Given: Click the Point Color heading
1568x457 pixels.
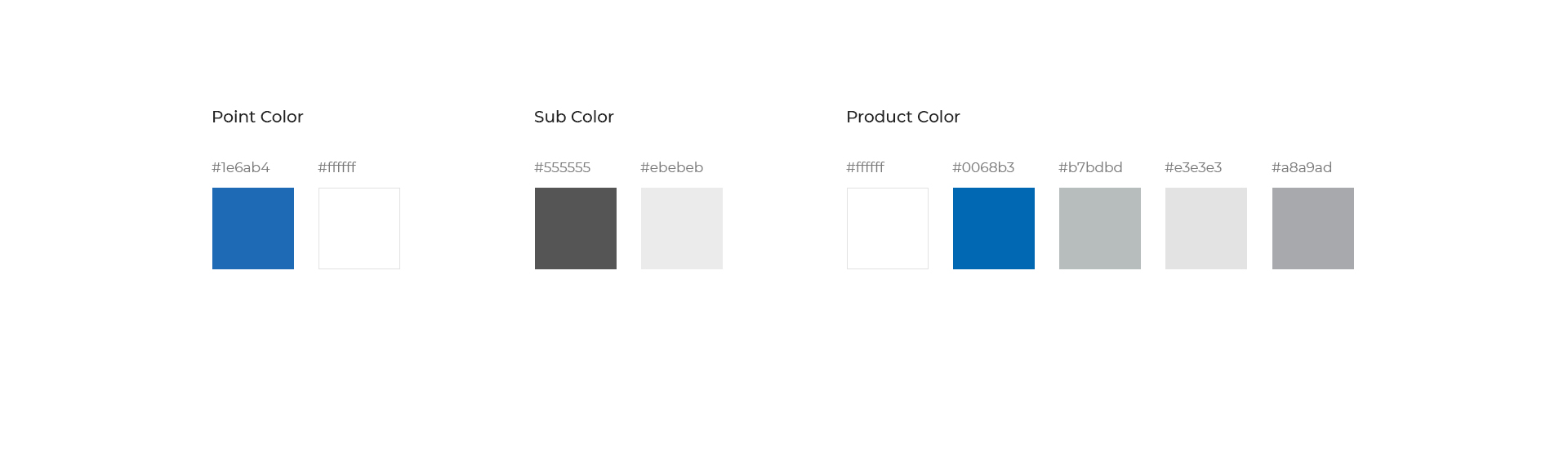Looking at the screenshot, I should point(257,117).
